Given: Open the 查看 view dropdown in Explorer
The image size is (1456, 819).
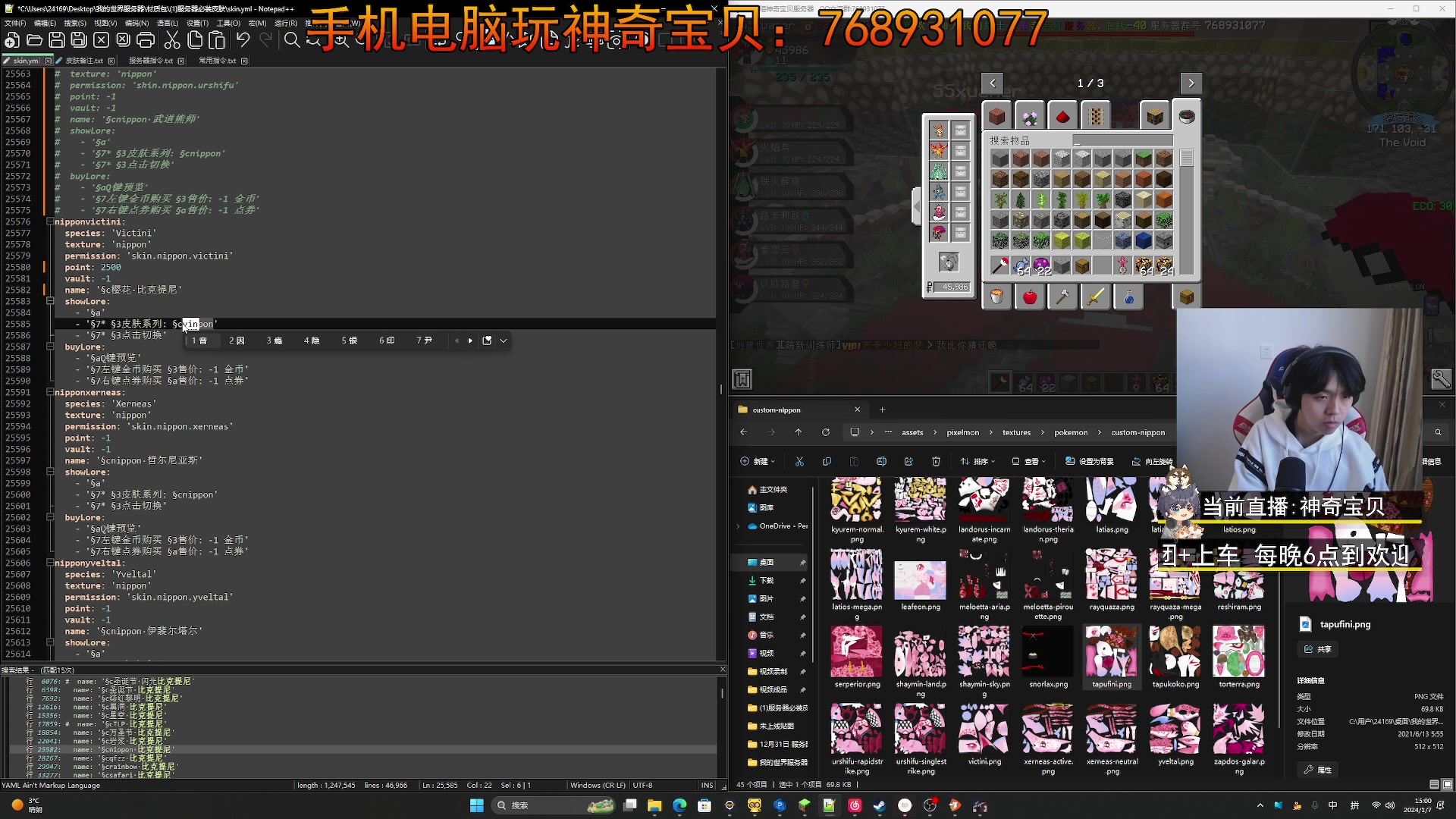Looking at the screenshot, I should click(1028, 461).
